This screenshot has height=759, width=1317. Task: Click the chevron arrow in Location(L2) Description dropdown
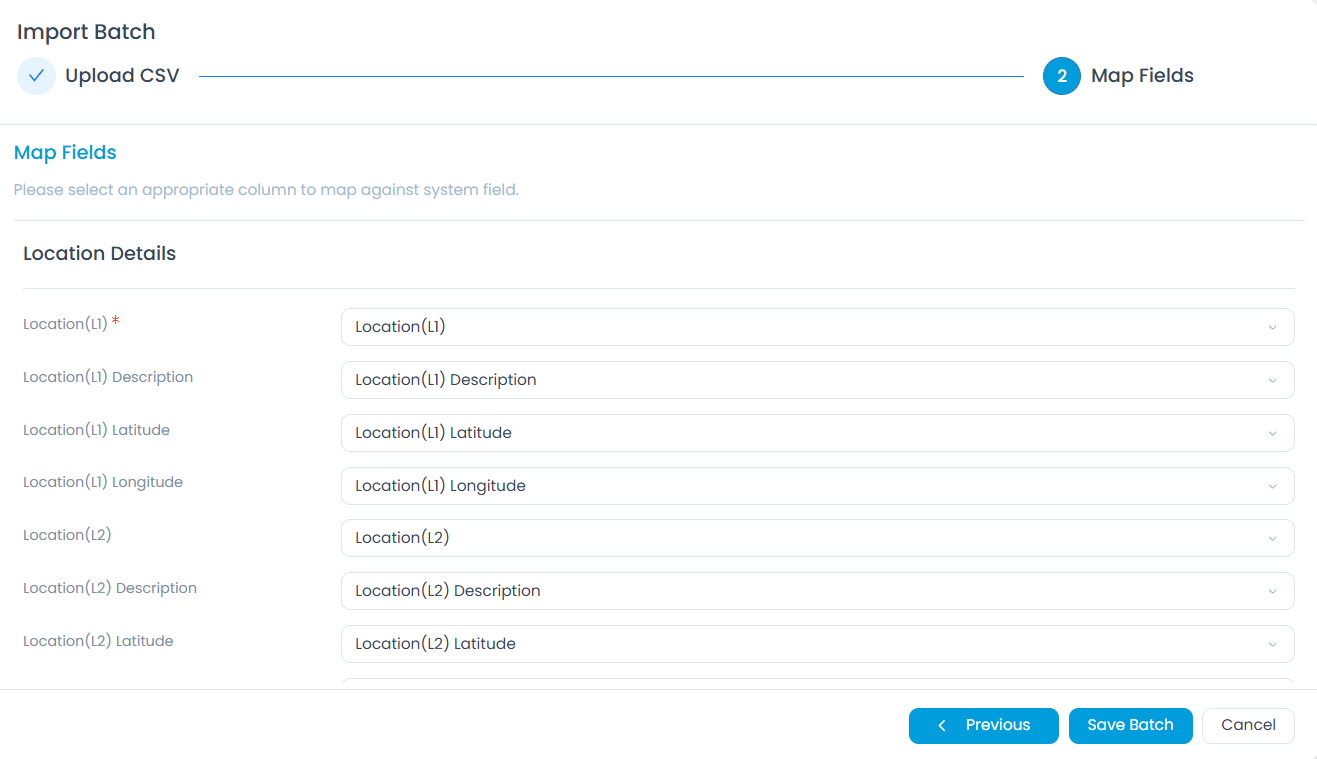[x=1272, y=592]
